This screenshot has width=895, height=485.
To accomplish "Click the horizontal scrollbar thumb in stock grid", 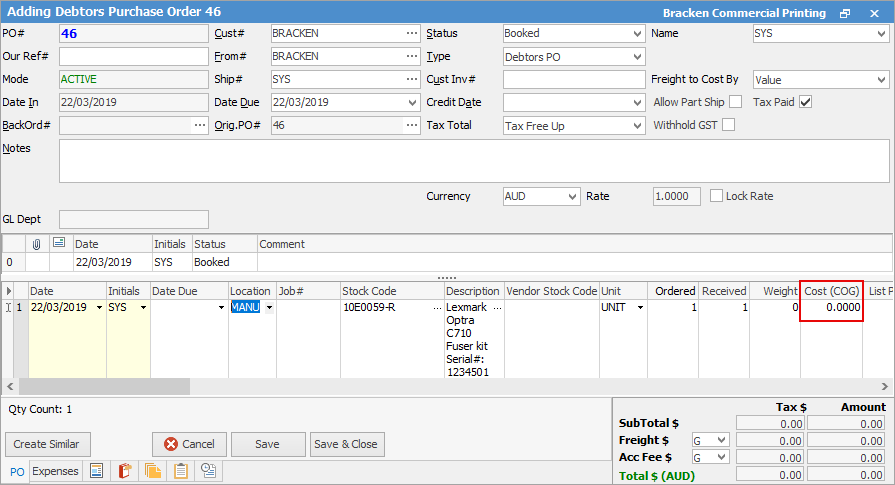I will pyautogui.click(x=104, y=386).
